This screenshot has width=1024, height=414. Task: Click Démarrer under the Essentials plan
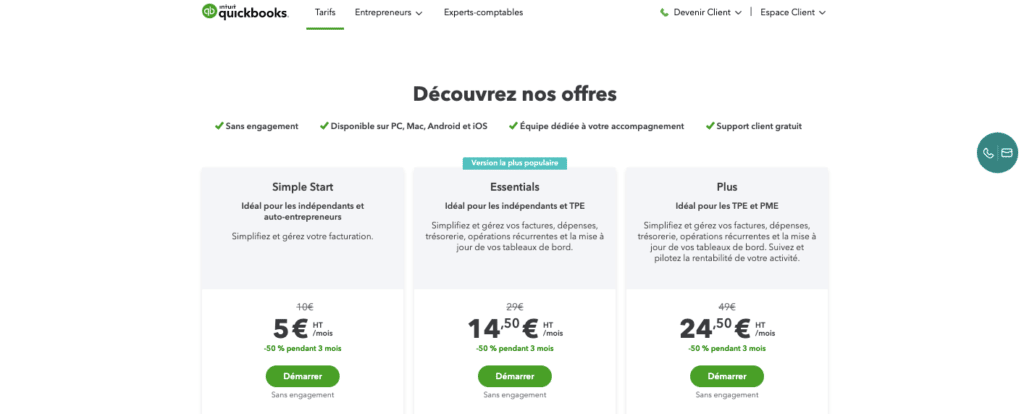pyautogui.click(x=514, y=376)
